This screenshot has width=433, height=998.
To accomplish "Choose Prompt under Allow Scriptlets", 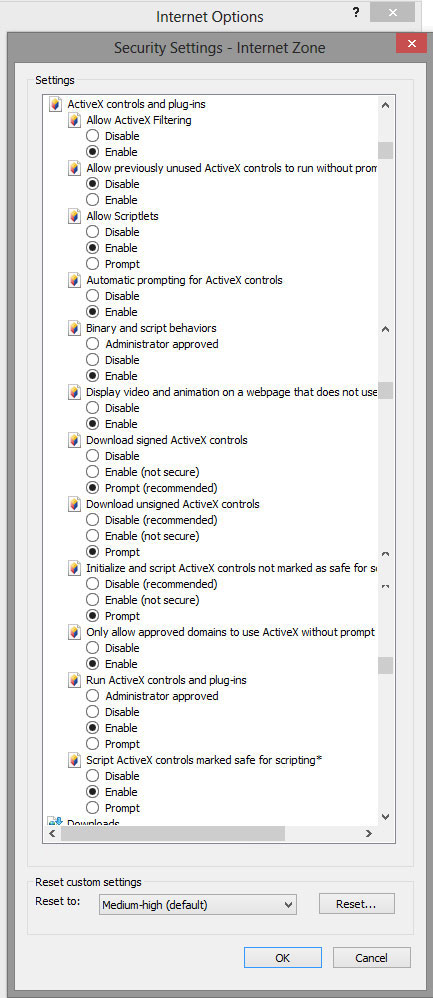I will [93, 264].
